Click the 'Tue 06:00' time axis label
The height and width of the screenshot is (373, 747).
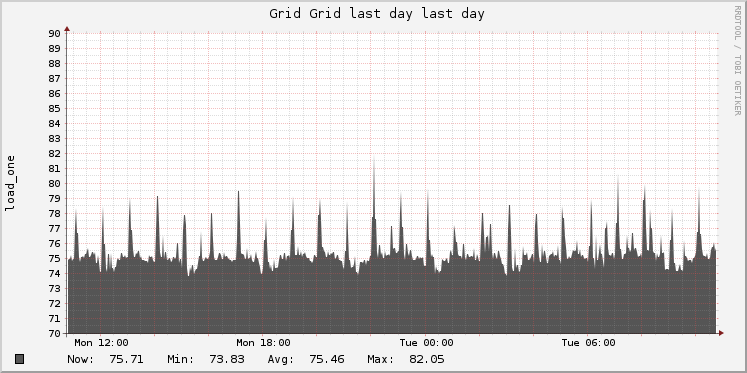(588, 343)
